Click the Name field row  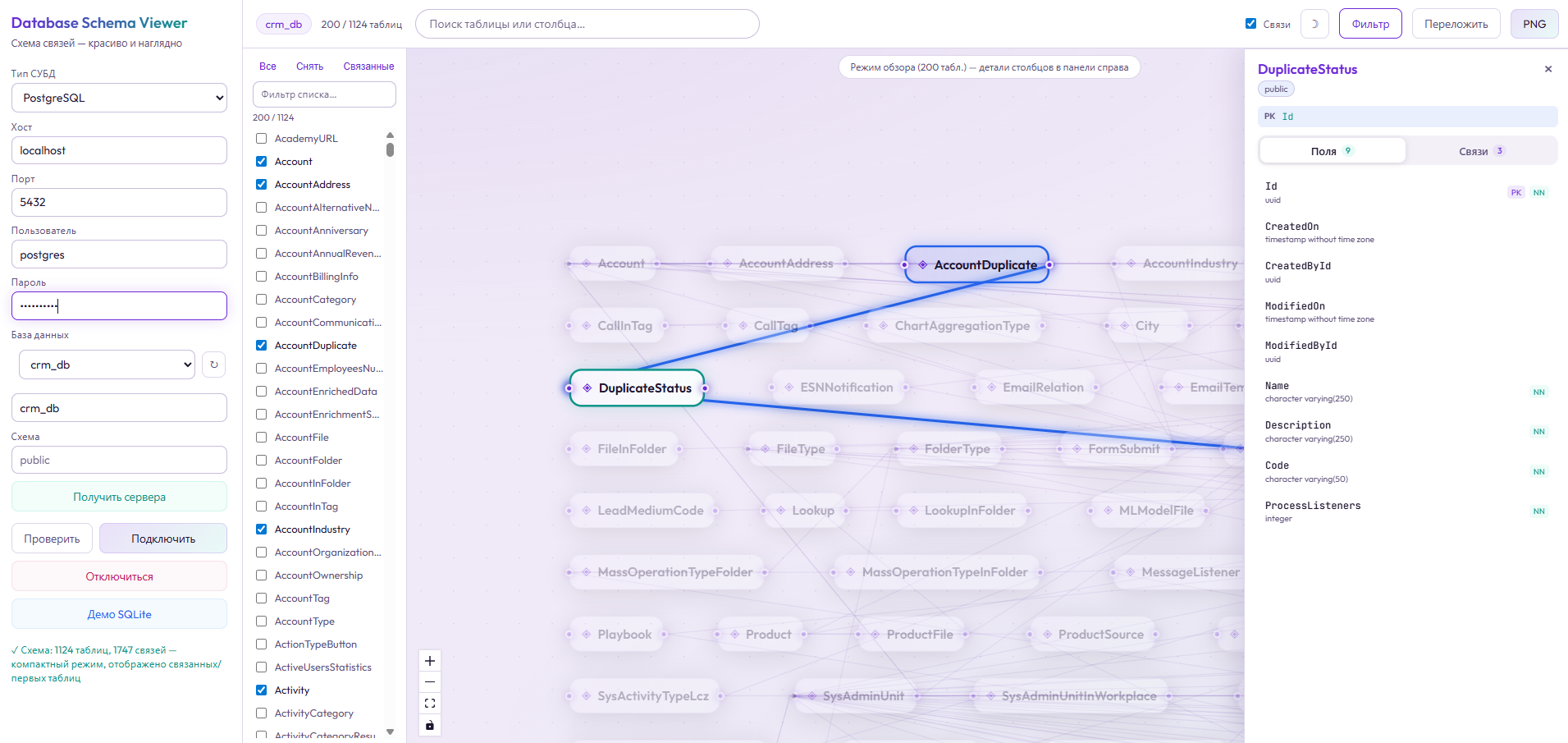coord(1406,392)
